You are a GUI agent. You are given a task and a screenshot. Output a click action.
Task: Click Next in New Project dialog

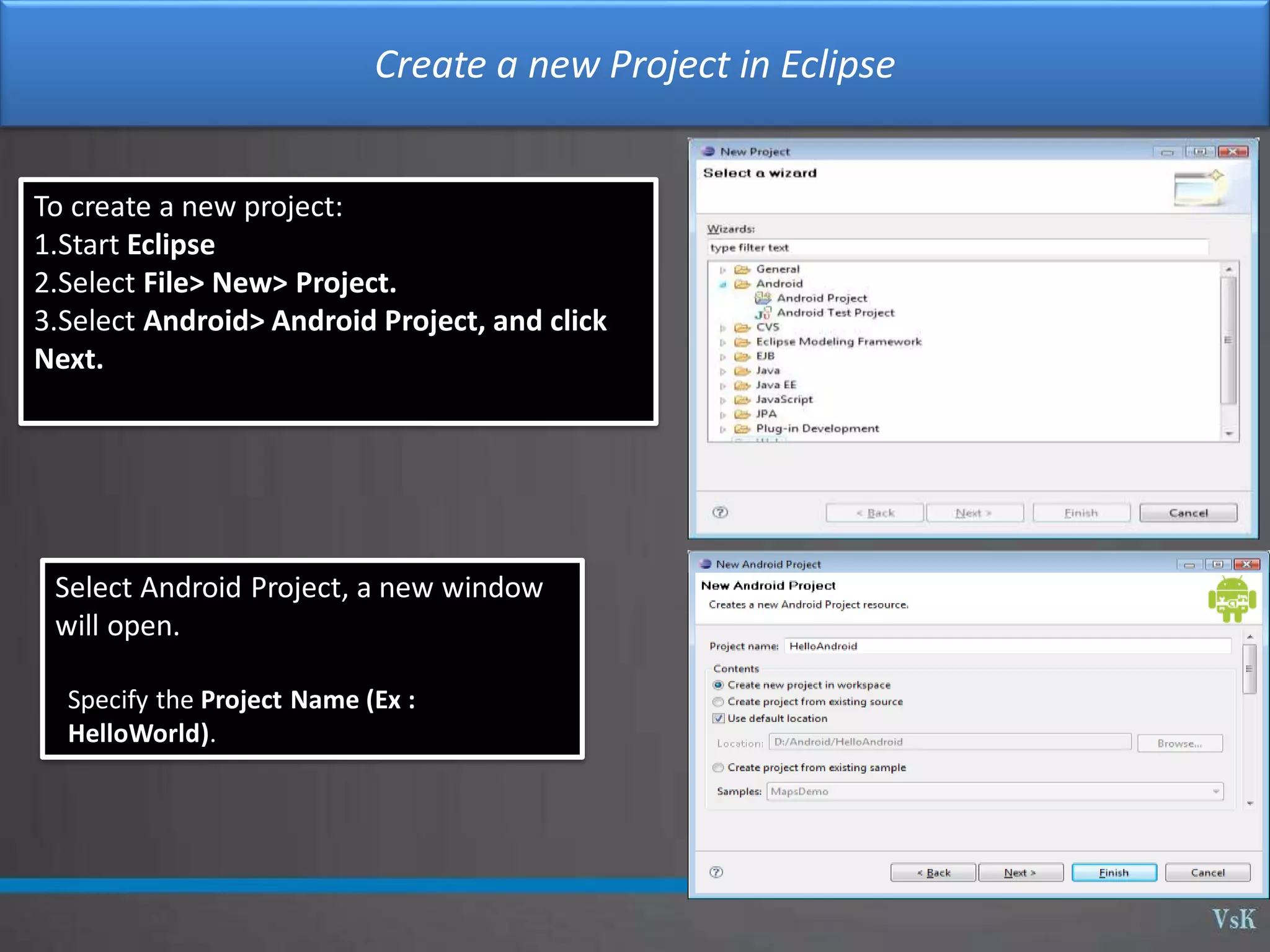pyautogui.click(x=974, y=513)
